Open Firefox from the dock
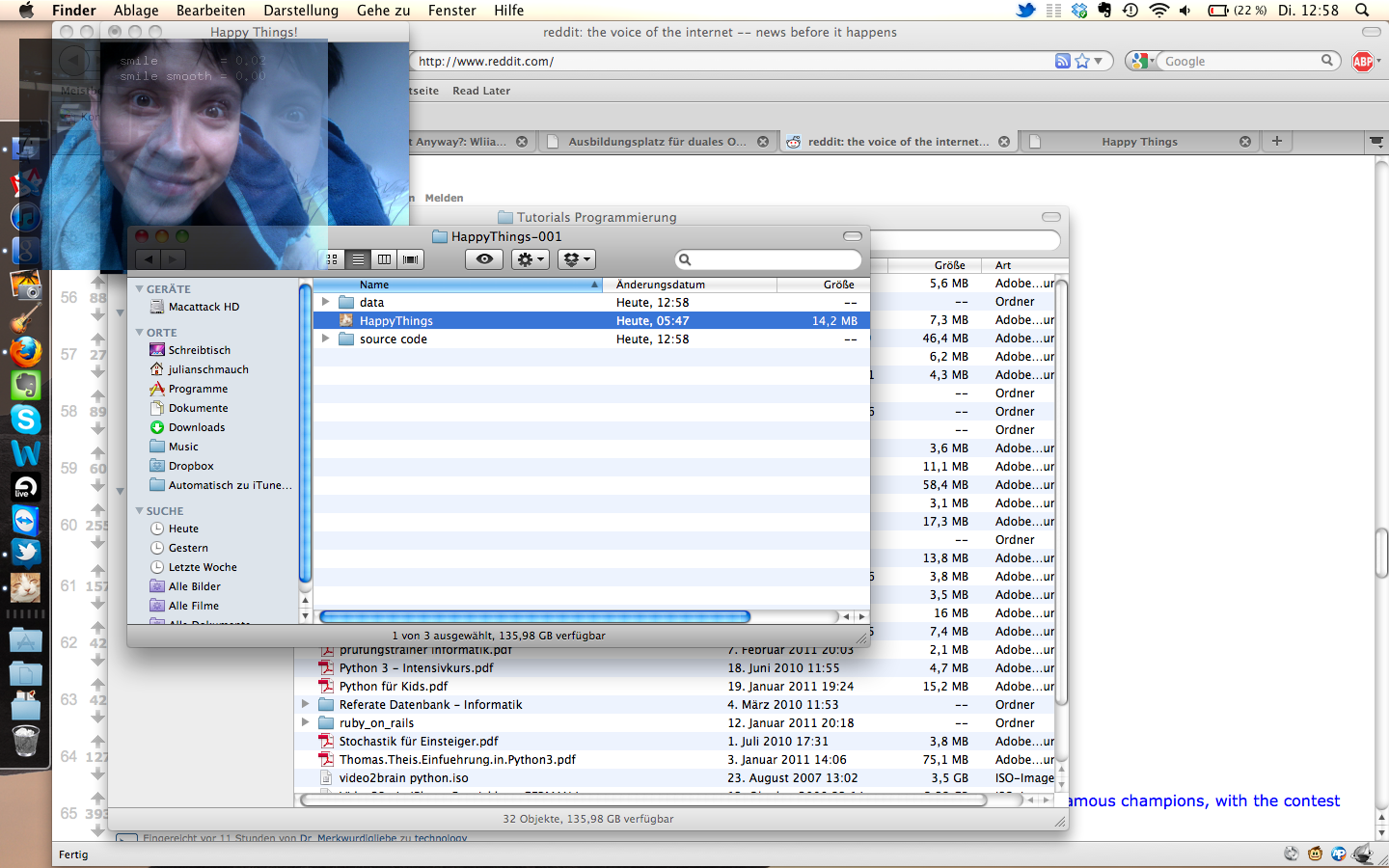The height and width of the screenshot is (868, 1389). [x=26, y=352]
